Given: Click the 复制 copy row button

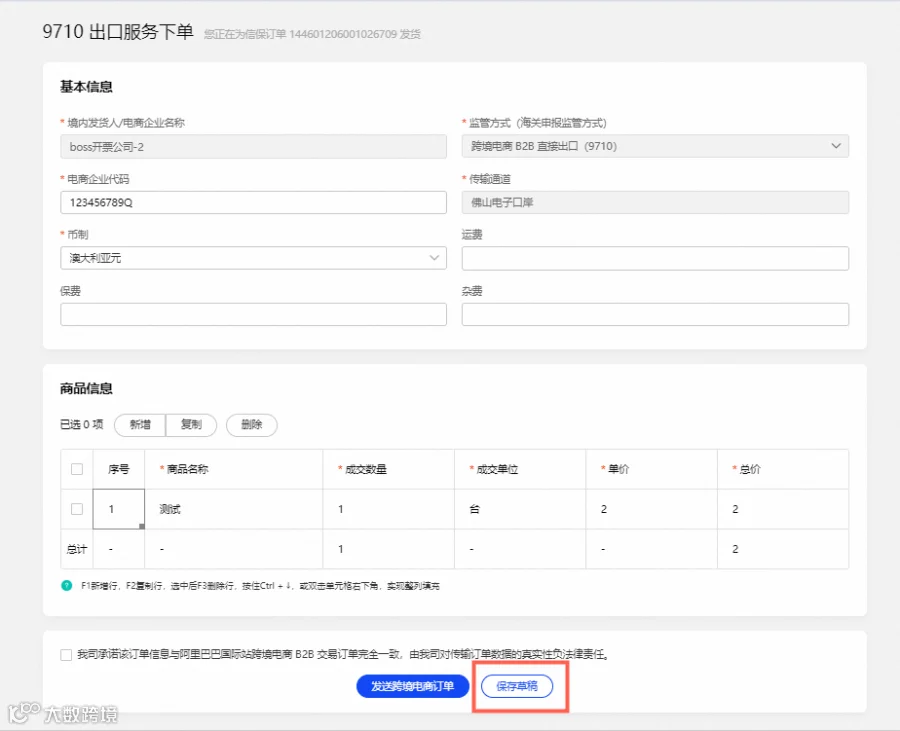Looking at the screenshot, I should click(x=191, y=425).
